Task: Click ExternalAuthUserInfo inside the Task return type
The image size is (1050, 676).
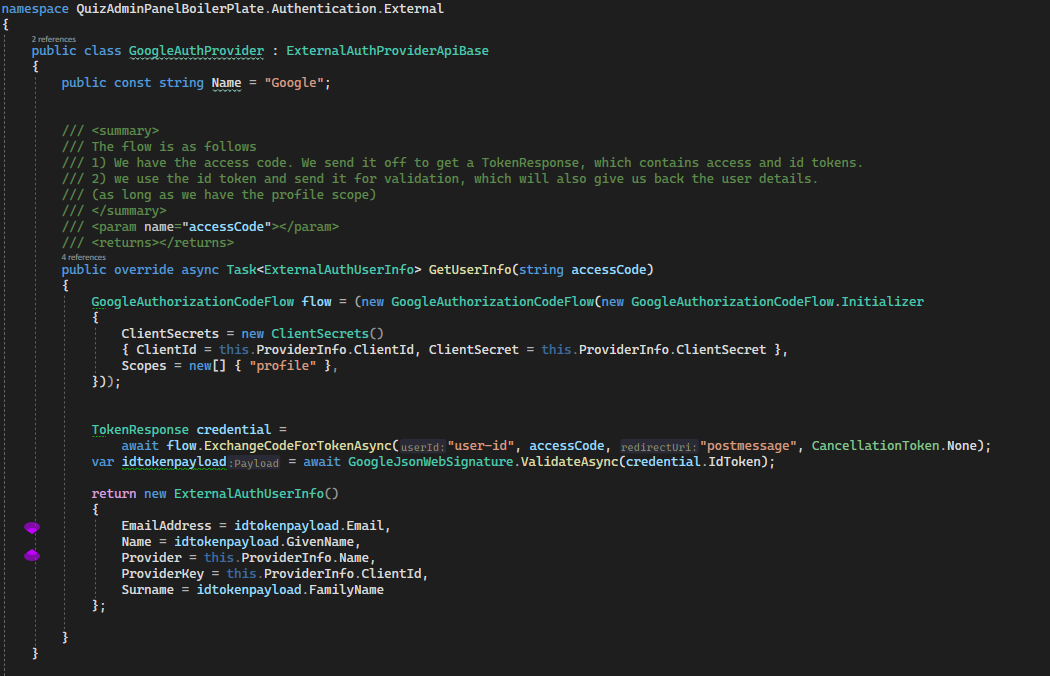Action: click(x=339, y=270)
